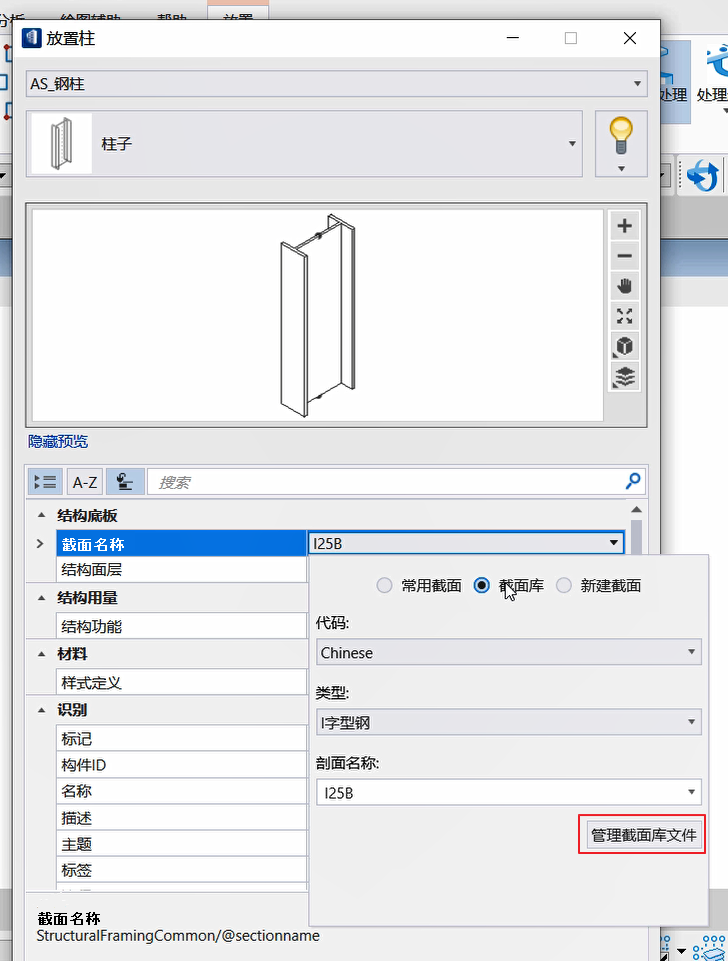Image resolution: width=728 pixels, height=961 pixels.
Task: Sort properties alphabetically with A-Z button
Action: click(x=85, y=482)
